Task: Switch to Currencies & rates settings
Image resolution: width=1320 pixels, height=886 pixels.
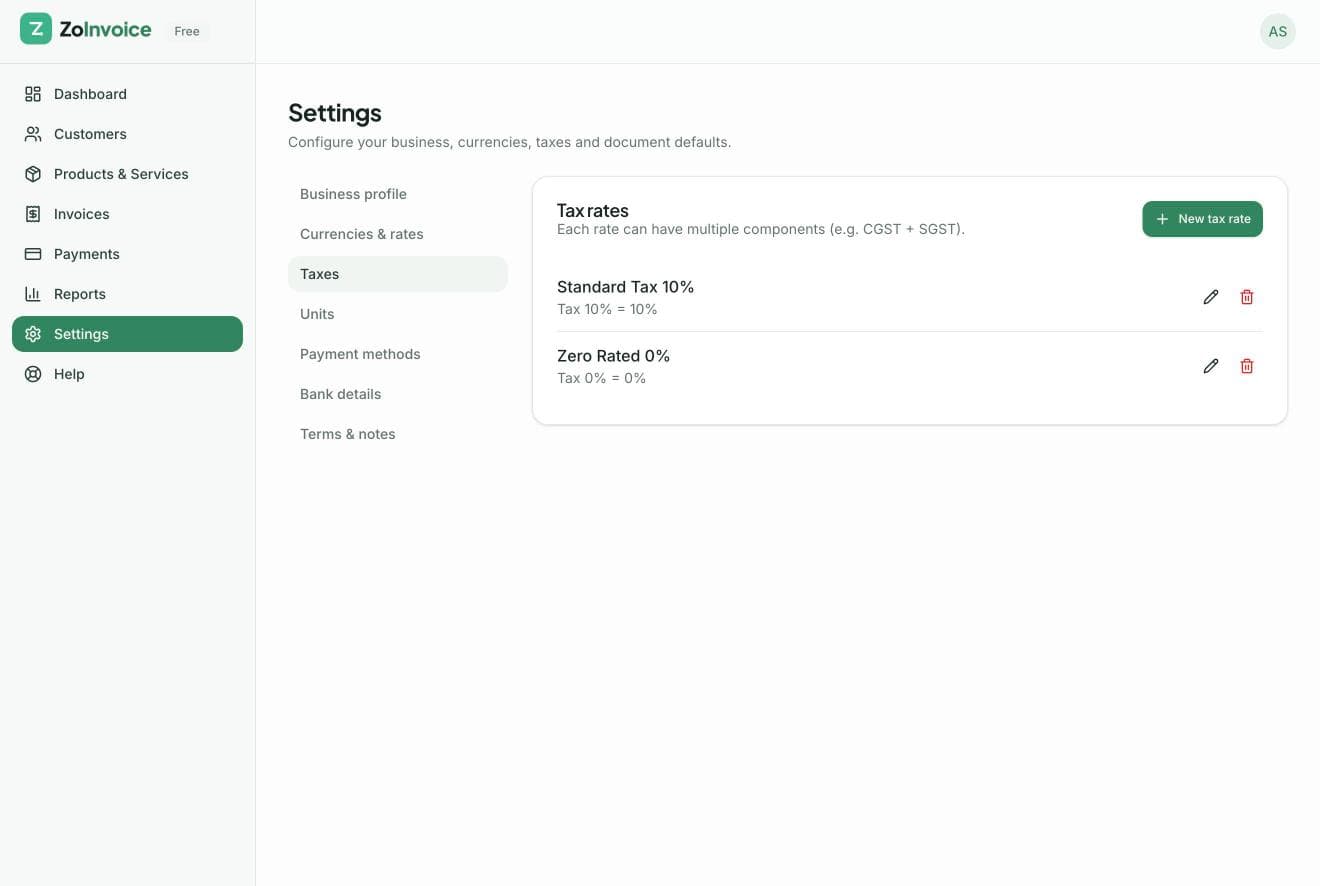Action: click(x=398, y=234)
